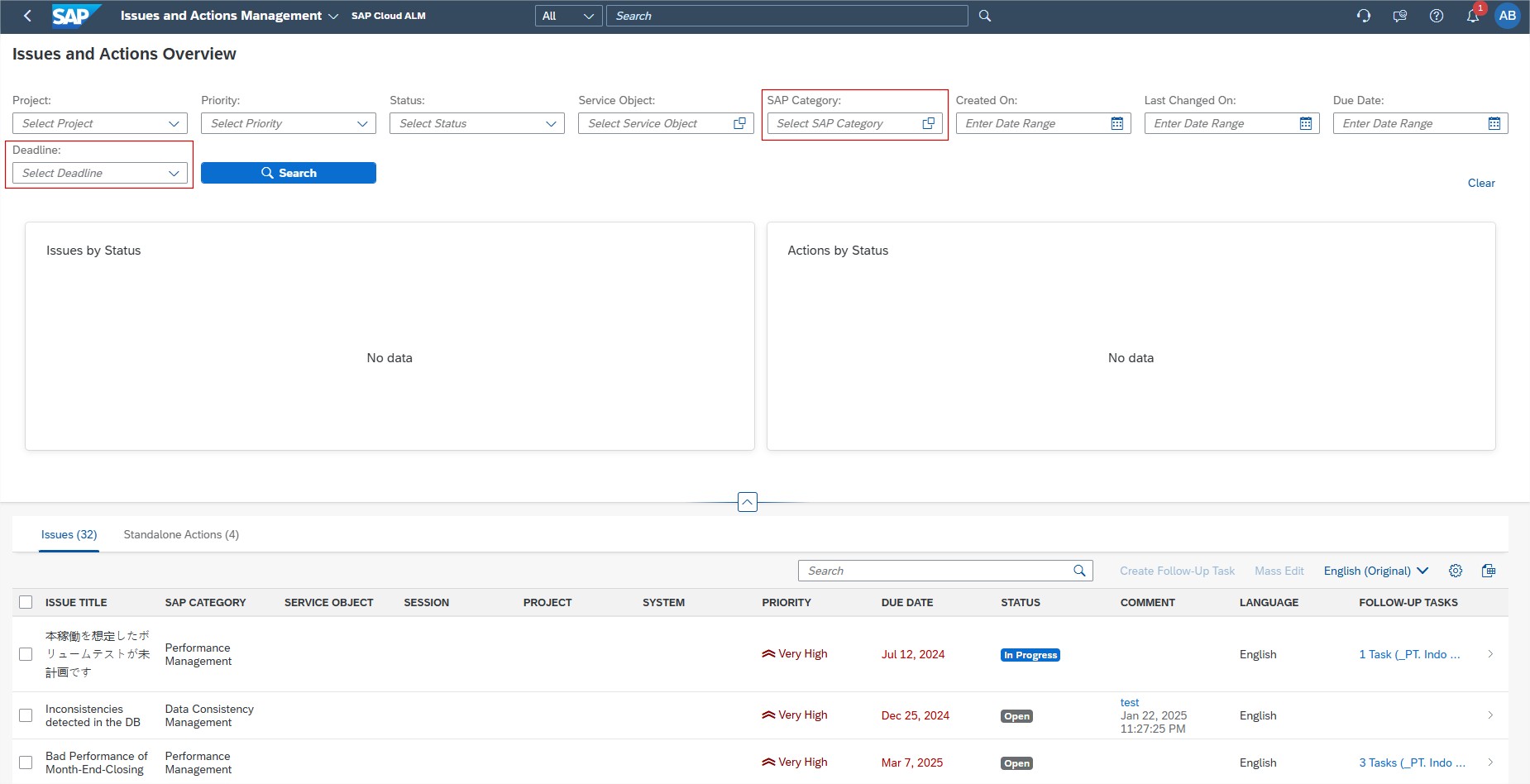Open Service Object value help icon
Screen dimensions: 1530x784
point(739,123)
